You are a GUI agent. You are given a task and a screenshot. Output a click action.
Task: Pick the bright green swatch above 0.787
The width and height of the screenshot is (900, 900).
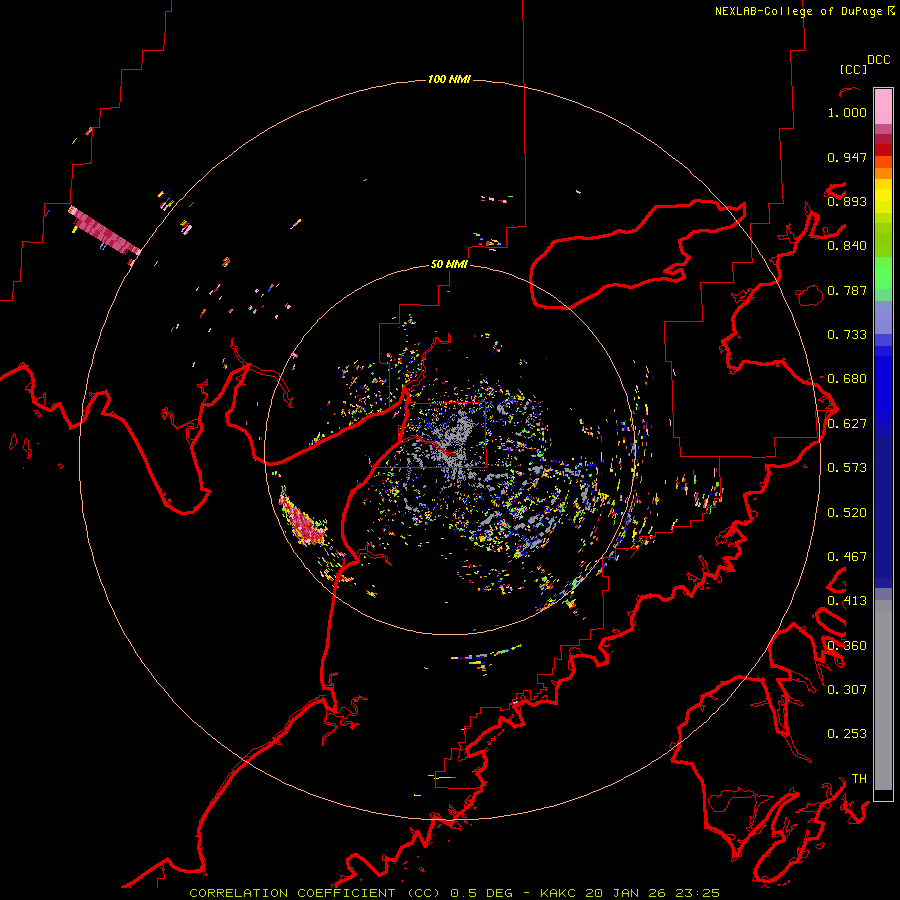click(x=883, y=273)
